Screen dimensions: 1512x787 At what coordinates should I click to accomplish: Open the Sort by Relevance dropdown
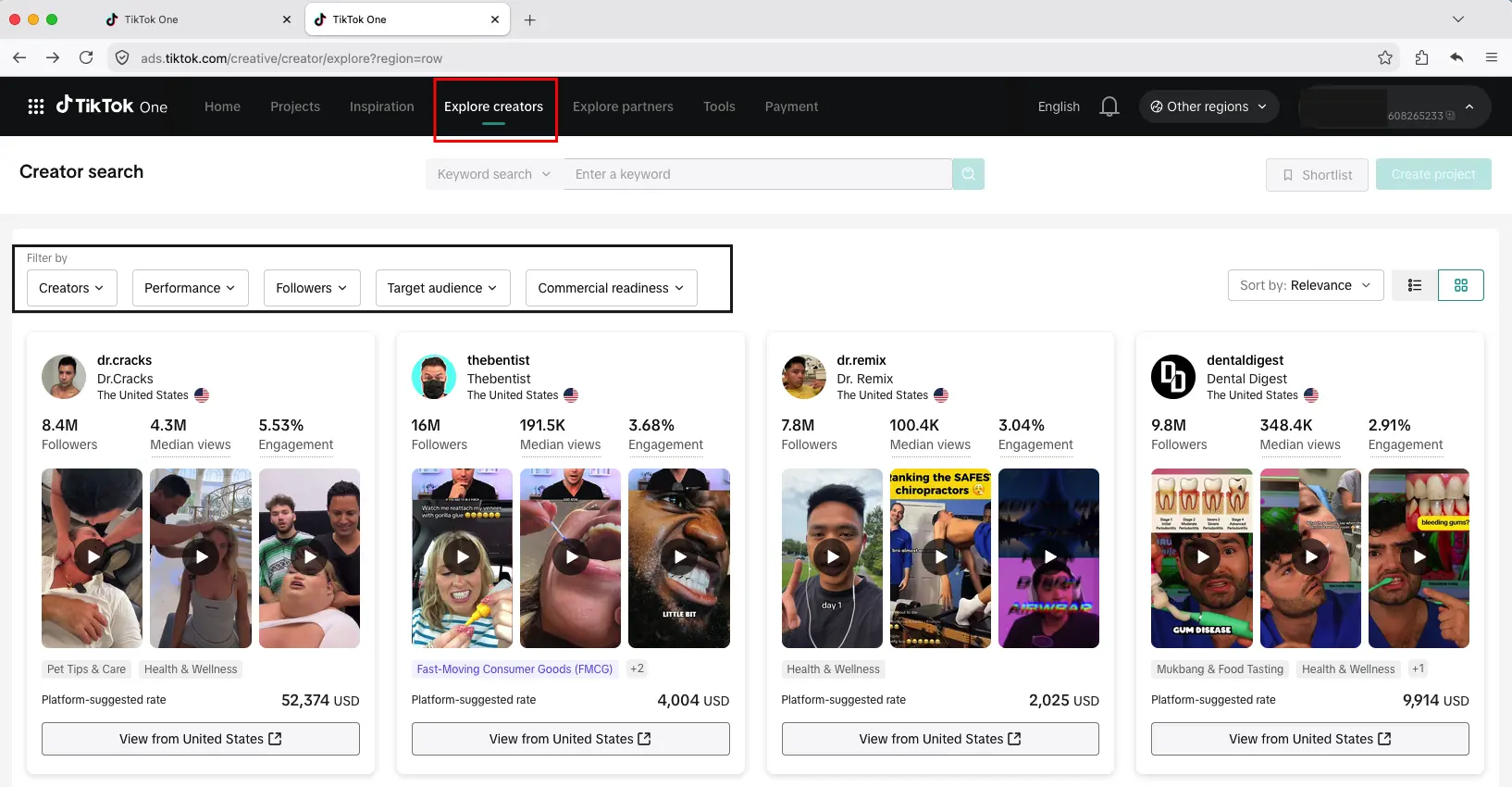pyautogui.click(x=1306, y=285)
